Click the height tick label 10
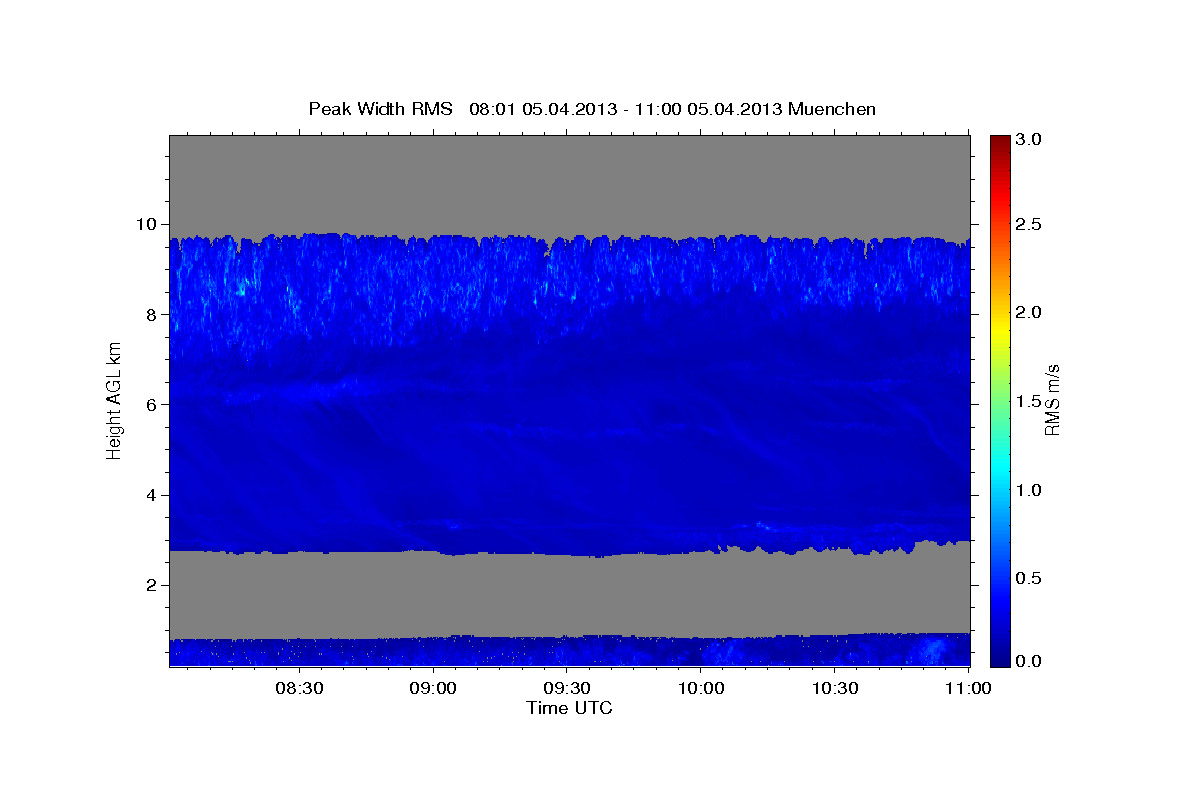Screen dimensions: 1200x800 tap(147, 224)
